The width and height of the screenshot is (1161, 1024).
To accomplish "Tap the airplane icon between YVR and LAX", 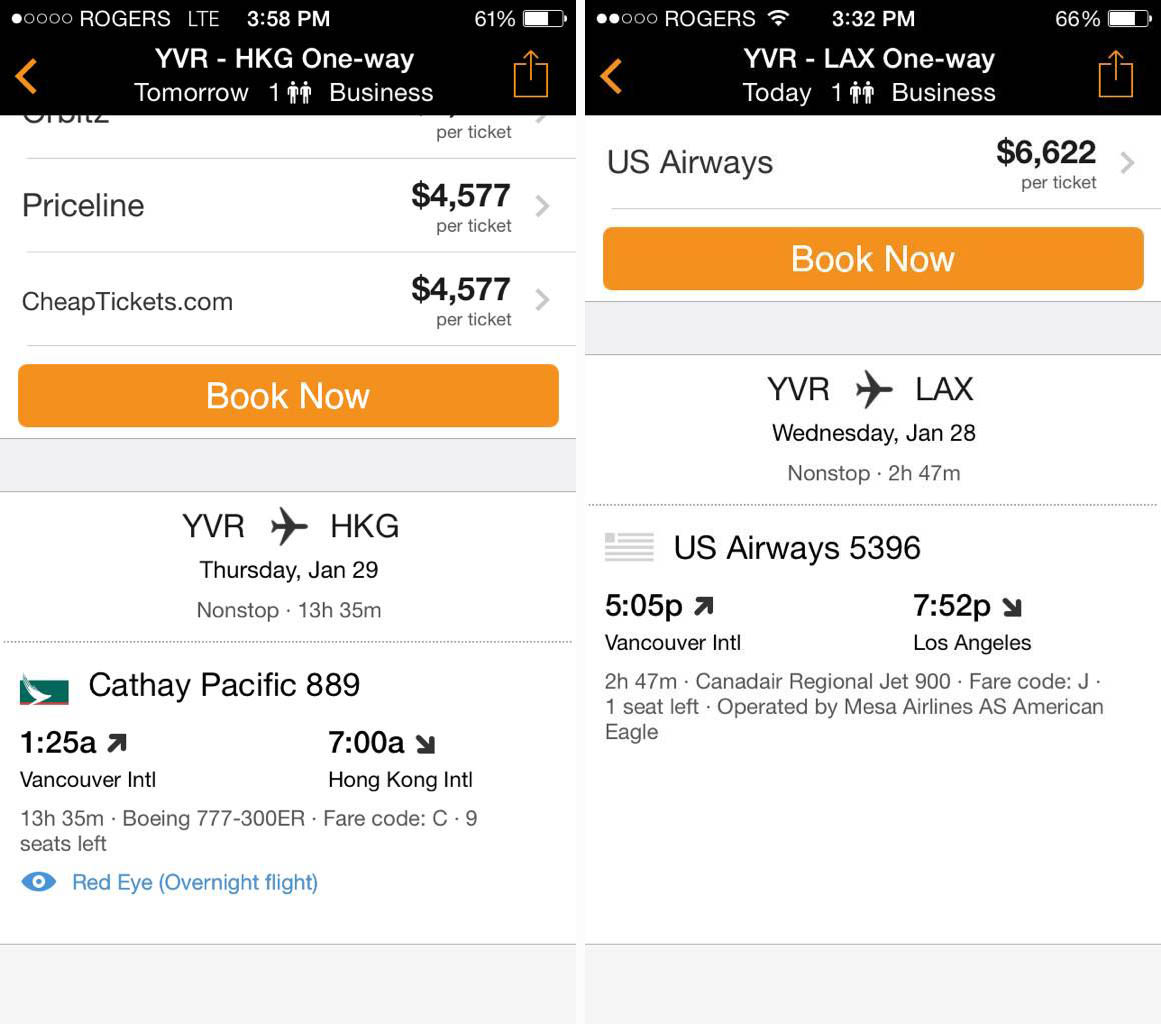I will (x=874, y=389).
